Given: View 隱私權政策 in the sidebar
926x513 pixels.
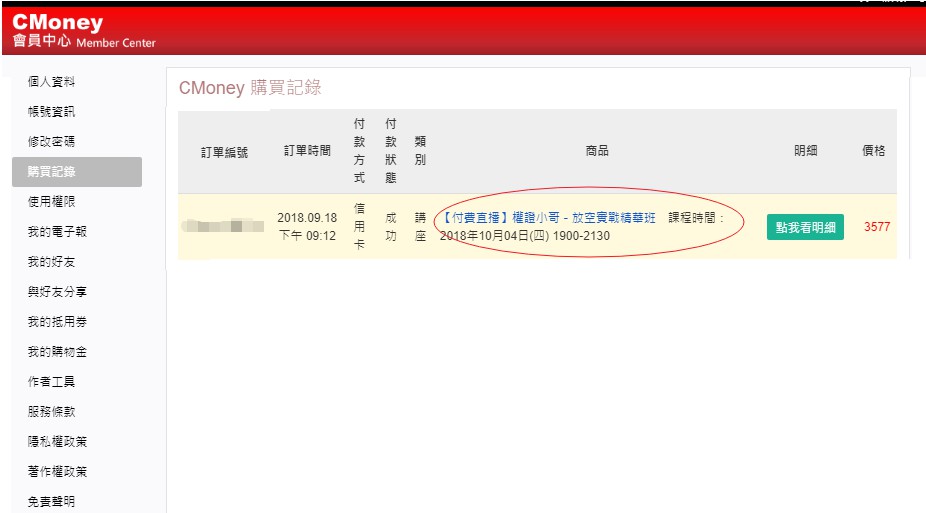Looking at the screenshot, I should tap(57, 442).
